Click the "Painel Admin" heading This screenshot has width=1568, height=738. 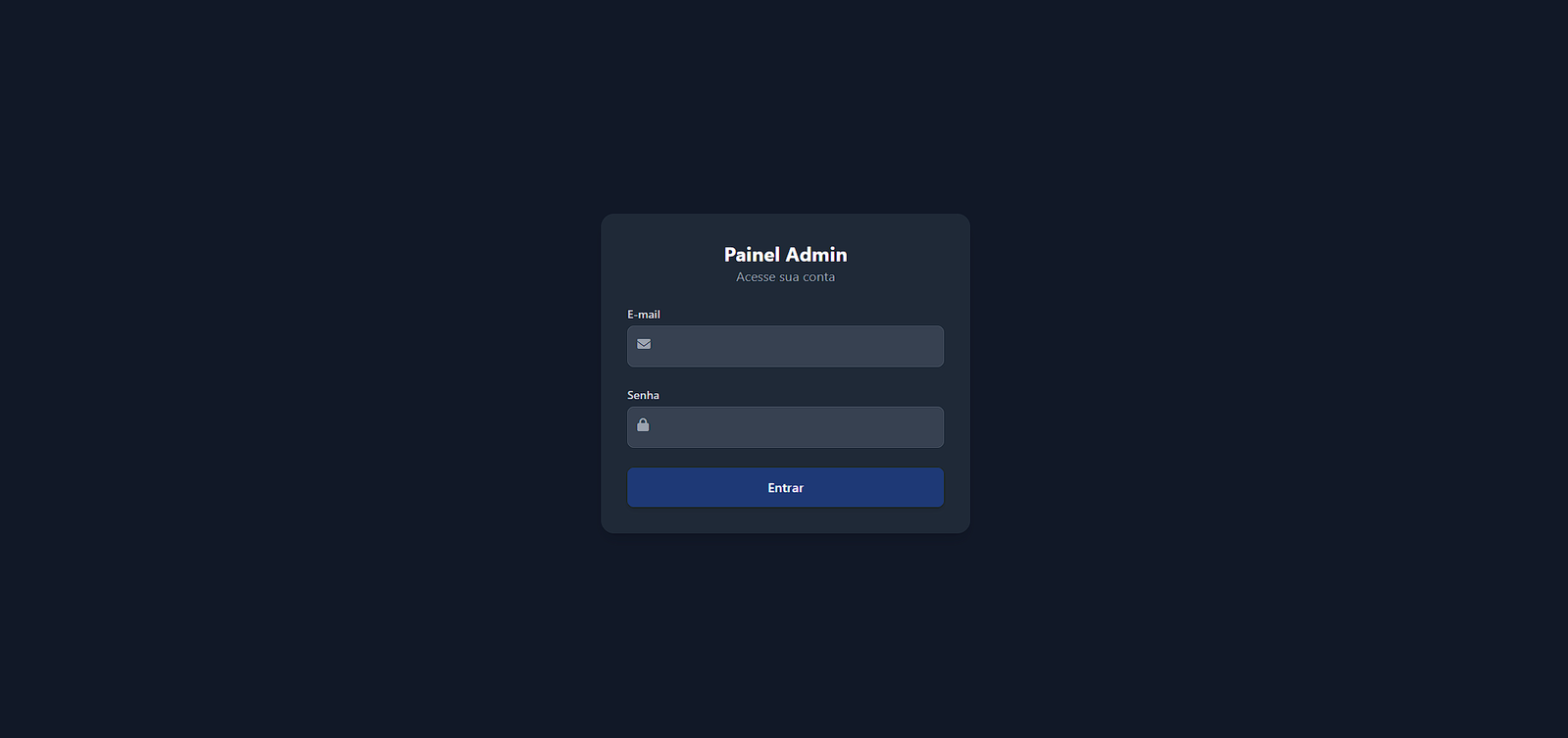click(785, 255)
